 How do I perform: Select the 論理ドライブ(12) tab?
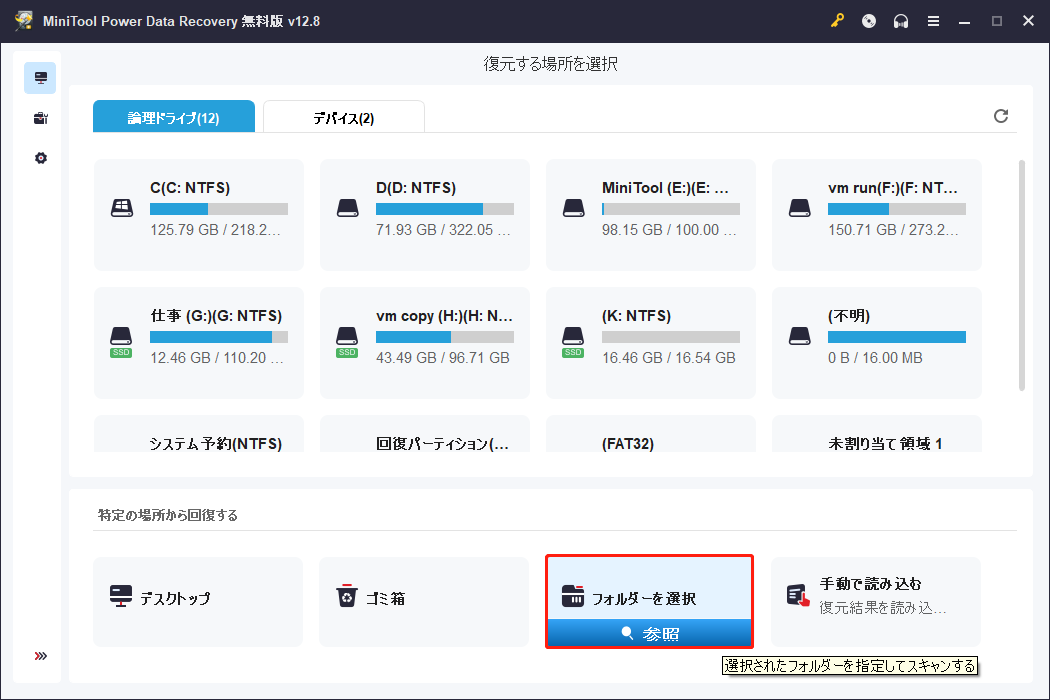(x=174, y=116)
